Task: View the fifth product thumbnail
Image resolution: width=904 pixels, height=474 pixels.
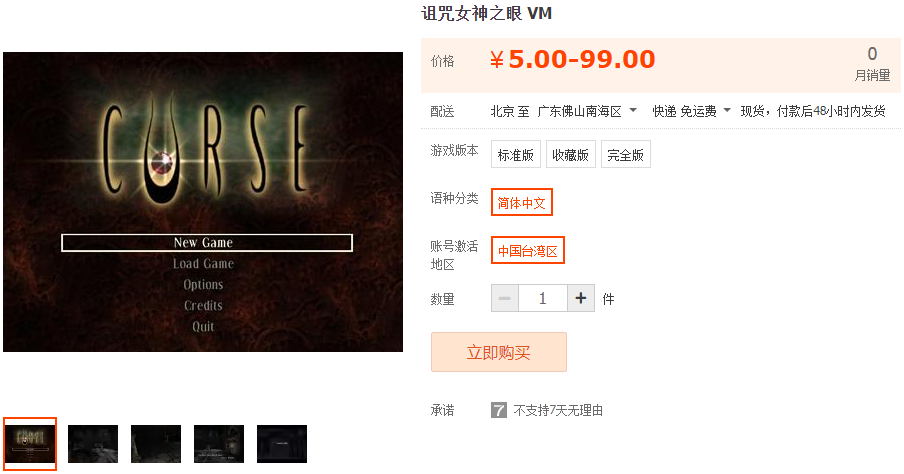Action: 282,443
